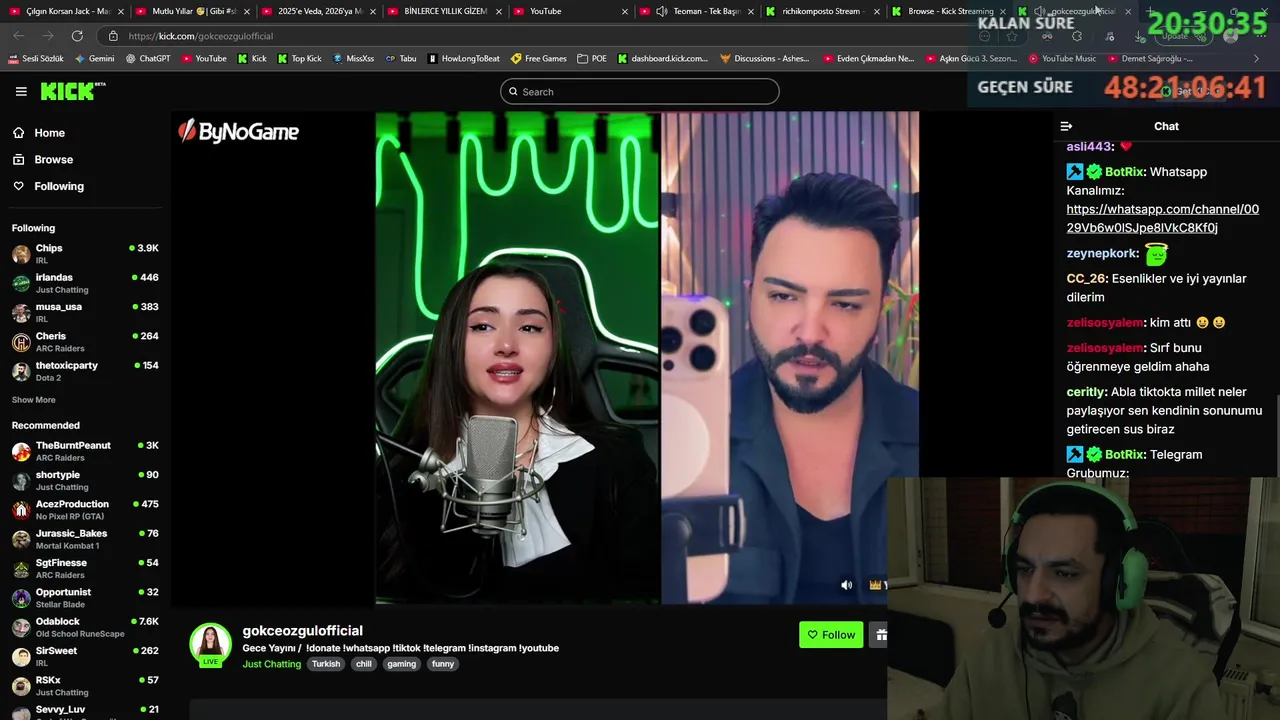Screen dimensions: 1280x720
Task: Mute the stream with the volume icon
Action: click(x=847, y=585)
